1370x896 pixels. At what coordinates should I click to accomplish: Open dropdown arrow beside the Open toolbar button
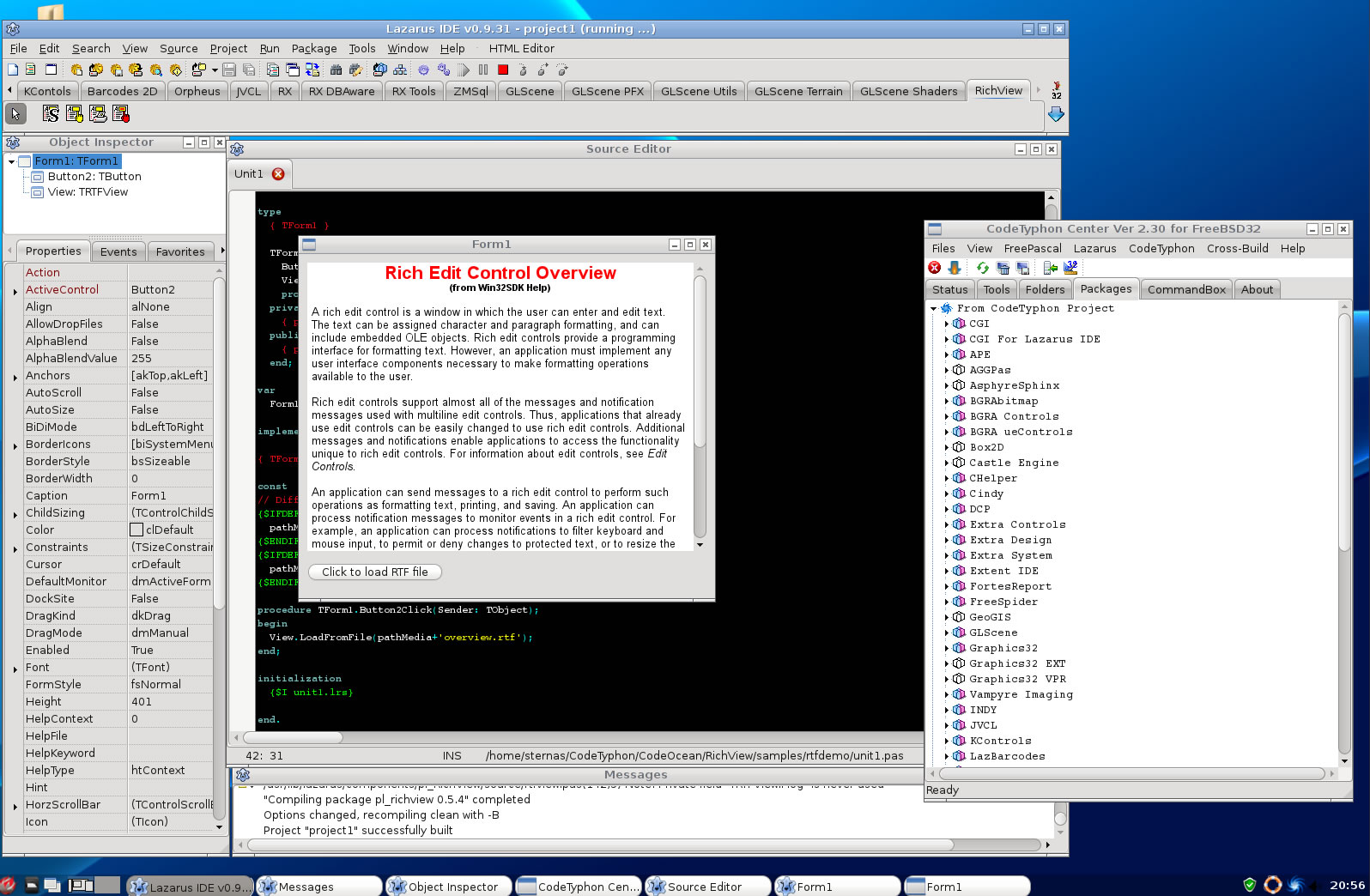tap(215, 70)
